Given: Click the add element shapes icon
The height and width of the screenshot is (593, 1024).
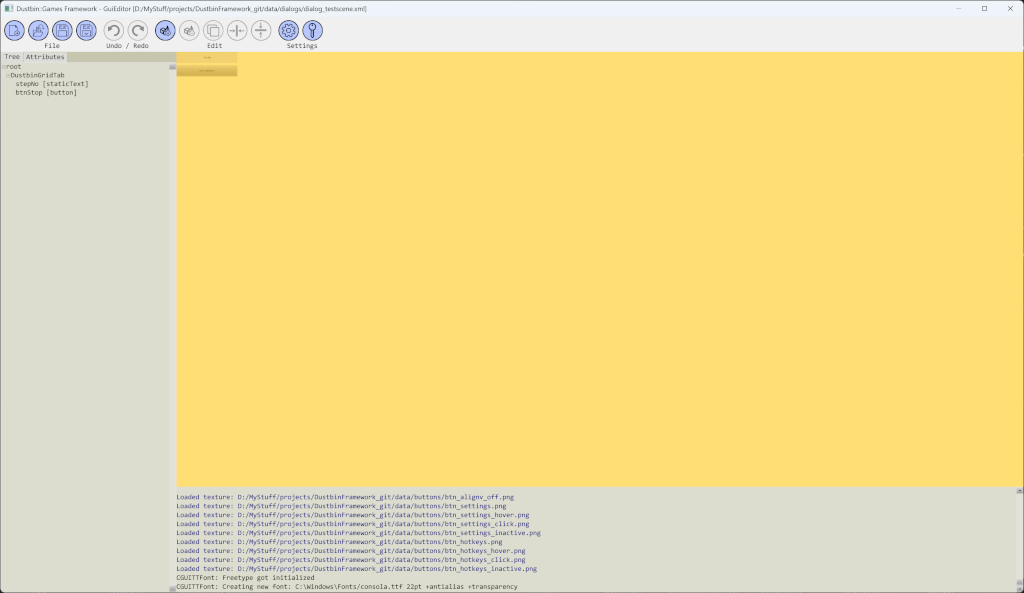Looking at the screenshot, I should (165, 31).
